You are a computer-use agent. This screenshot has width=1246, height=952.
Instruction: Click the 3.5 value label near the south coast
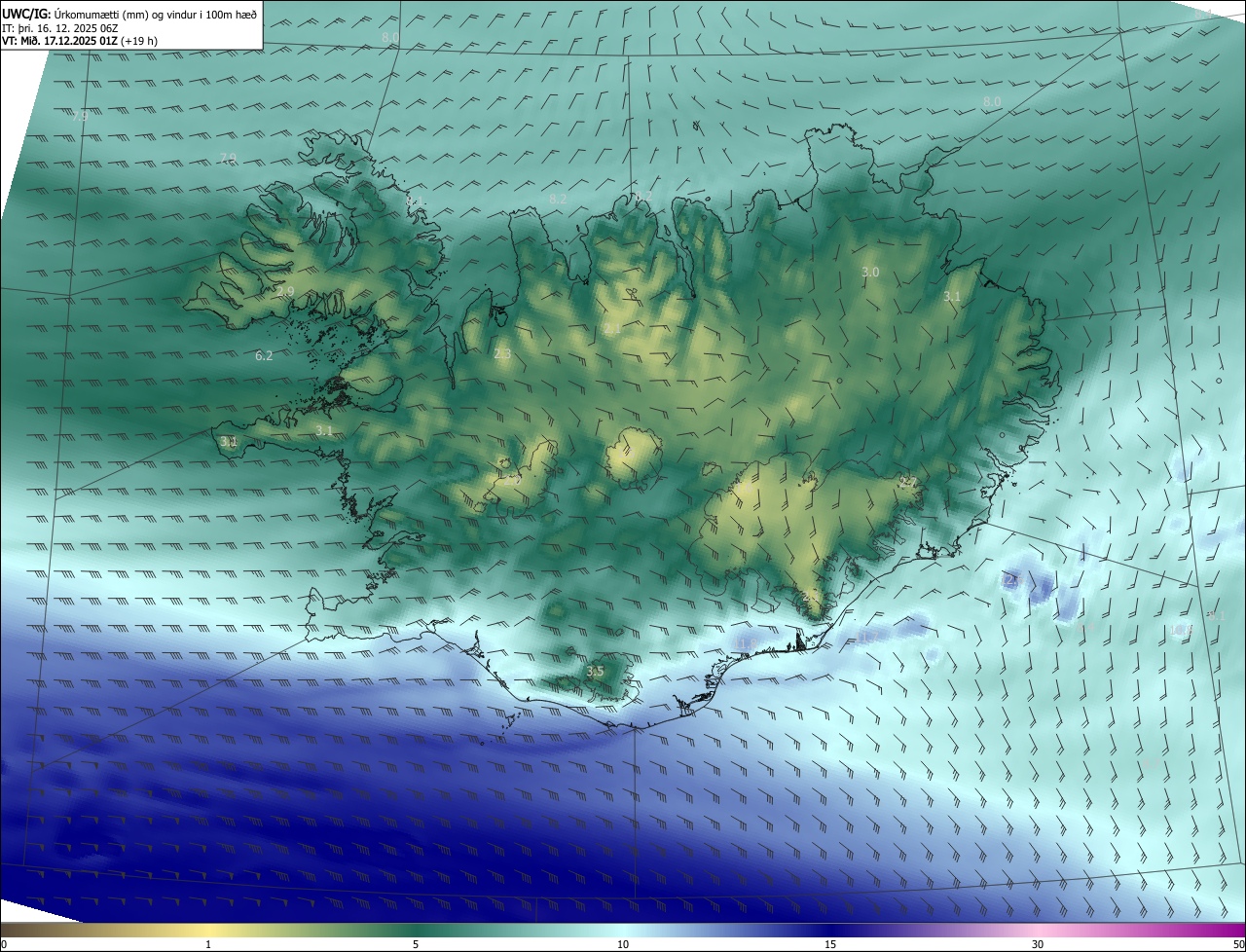pyautogui.click(x=595, y=672)
